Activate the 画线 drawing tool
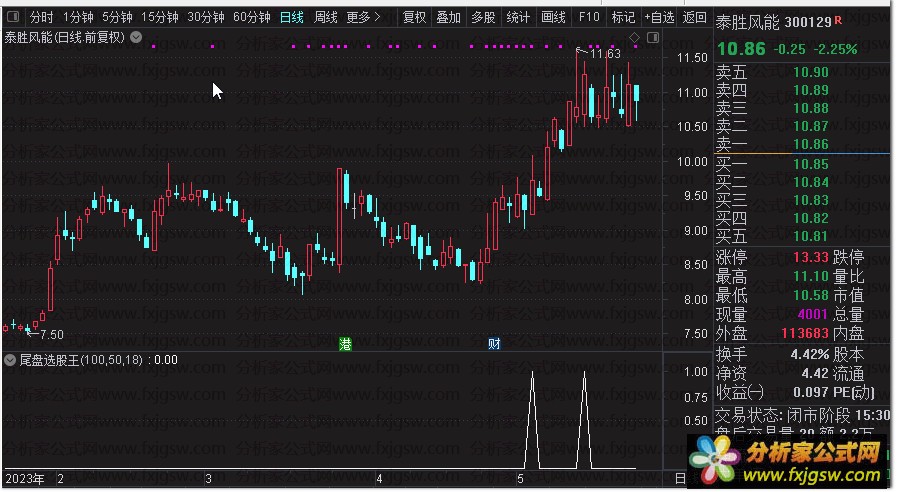897x492 pixels. click(x=553, y=17)
